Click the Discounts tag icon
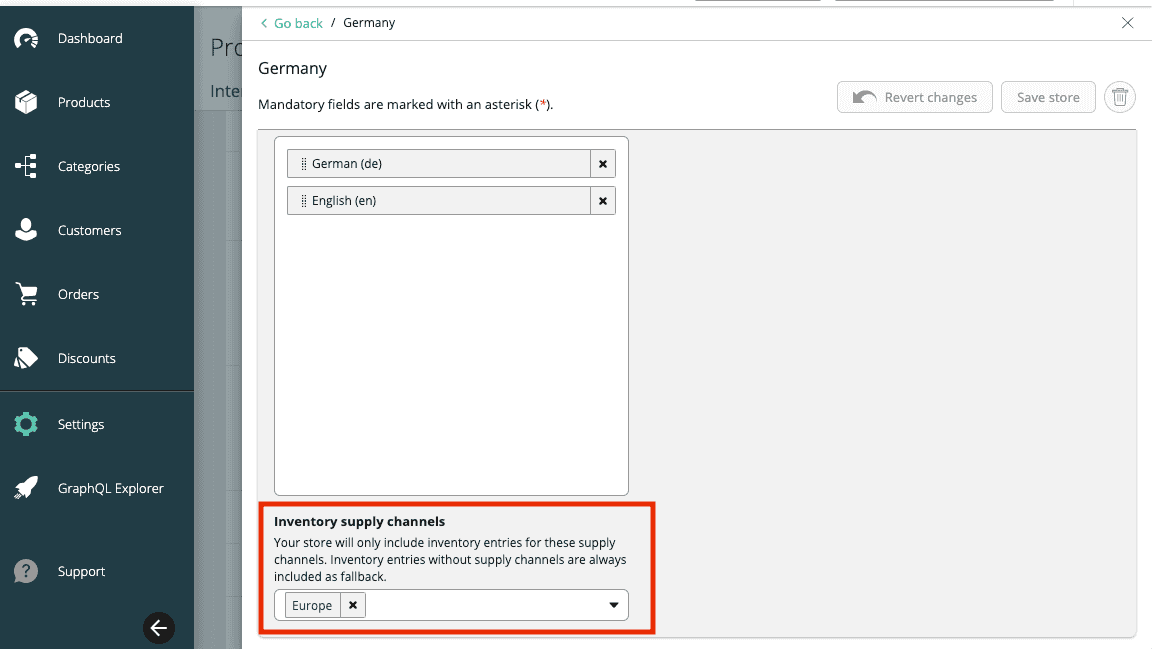 (x=26, y=358)
